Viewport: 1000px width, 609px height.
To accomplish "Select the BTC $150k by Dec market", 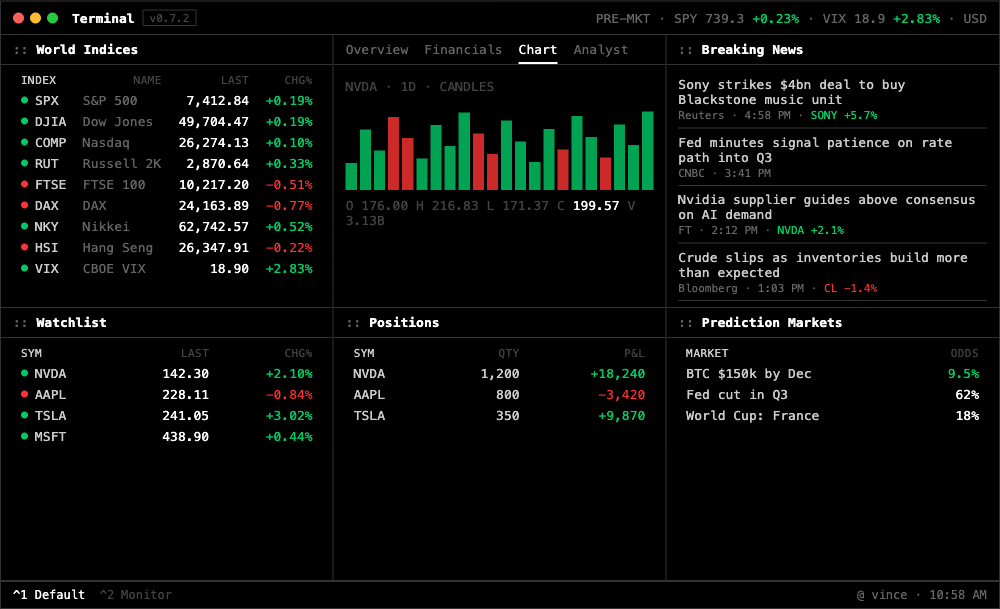I will coord(832,374).
